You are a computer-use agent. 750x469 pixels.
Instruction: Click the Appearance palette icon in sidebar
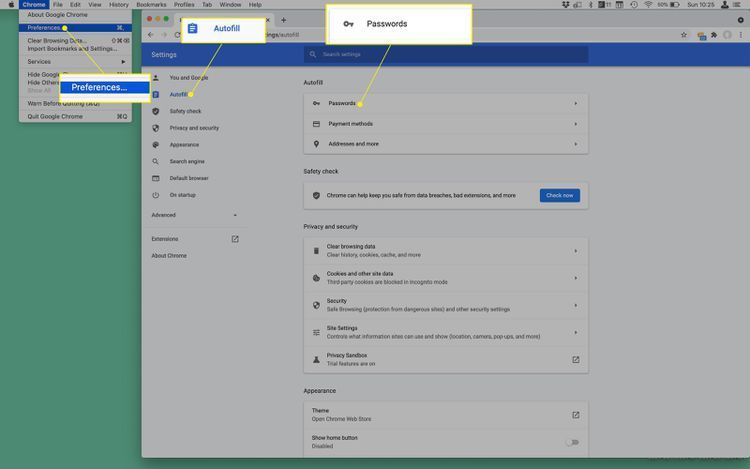coord(156,145)
